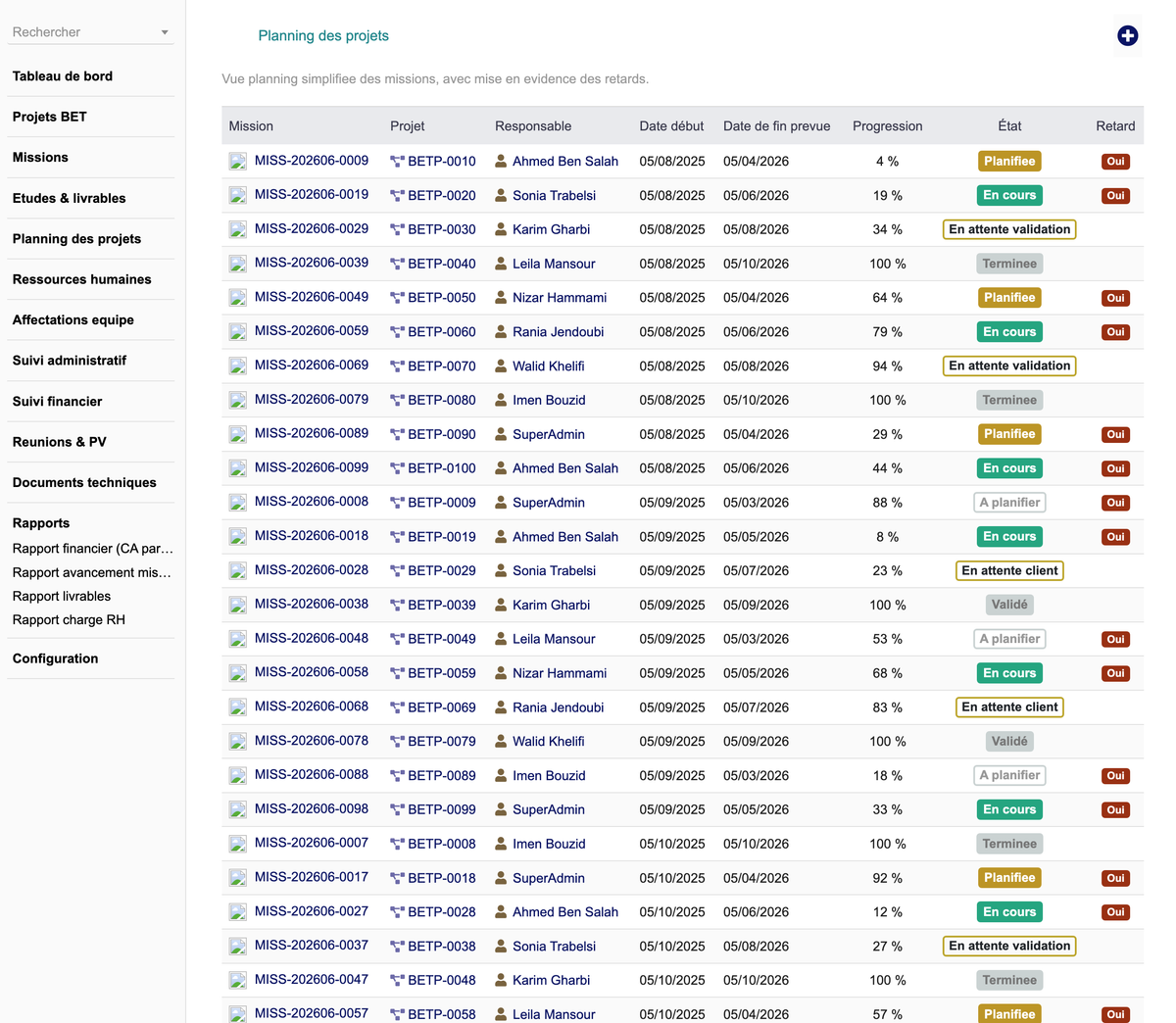Click Validé badge for MISS-202606-0078

click(1009, 742)
